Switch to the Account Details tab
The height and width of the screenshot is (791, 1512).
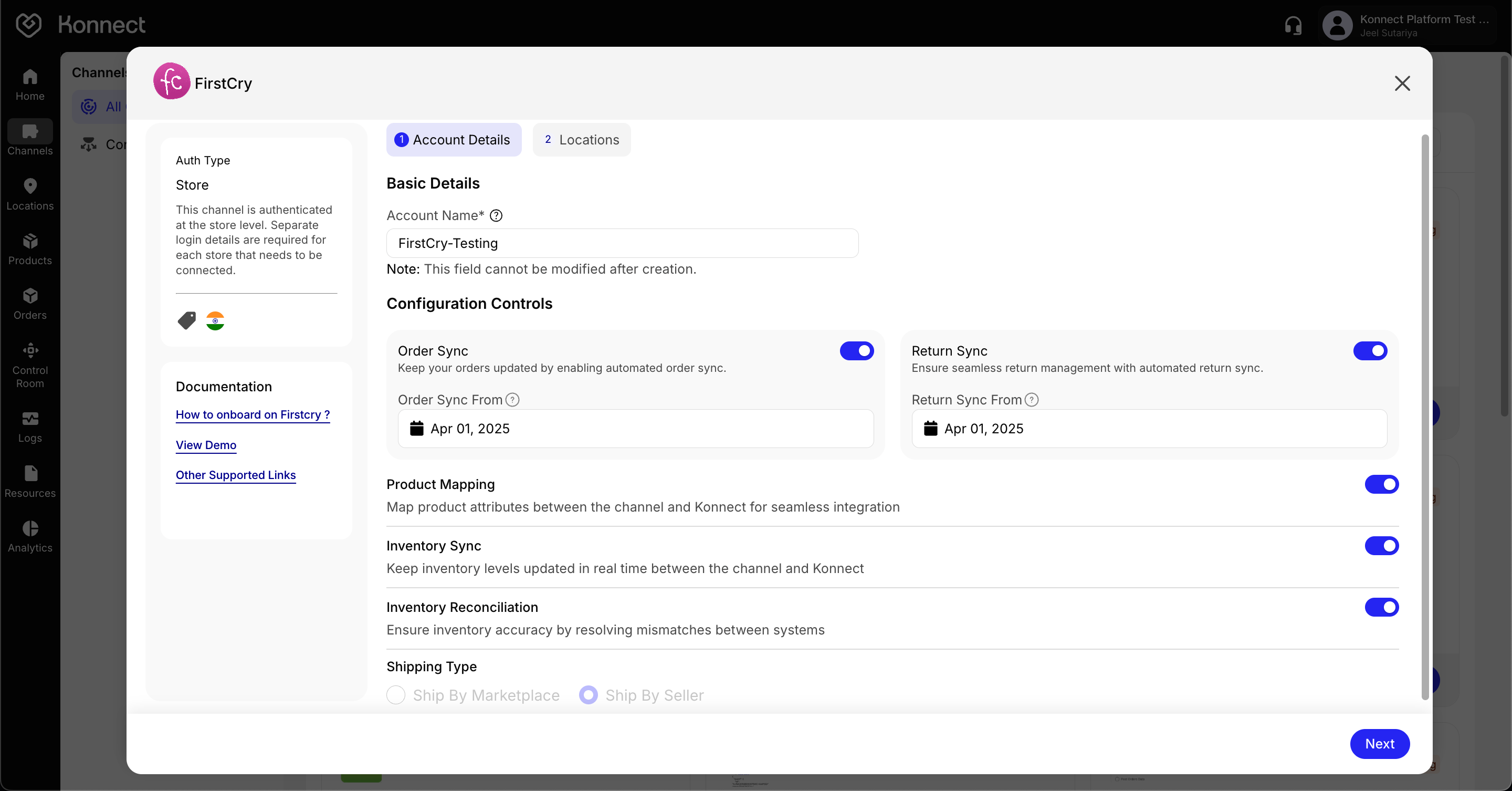tap(454, 140)
